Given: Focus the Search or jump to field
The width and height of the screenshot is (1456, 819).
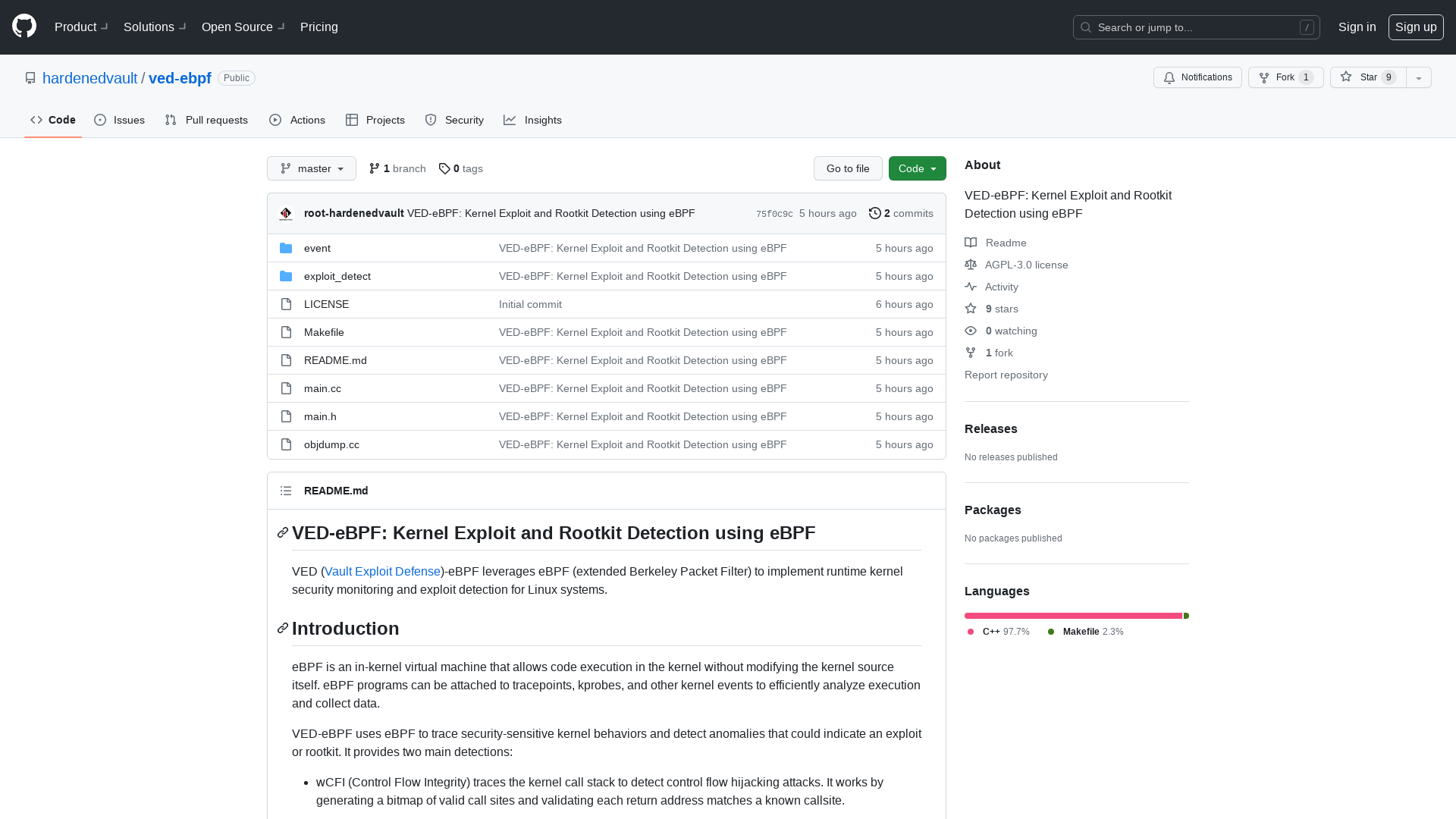Looking at the screenshot, I should (1197, 27).
